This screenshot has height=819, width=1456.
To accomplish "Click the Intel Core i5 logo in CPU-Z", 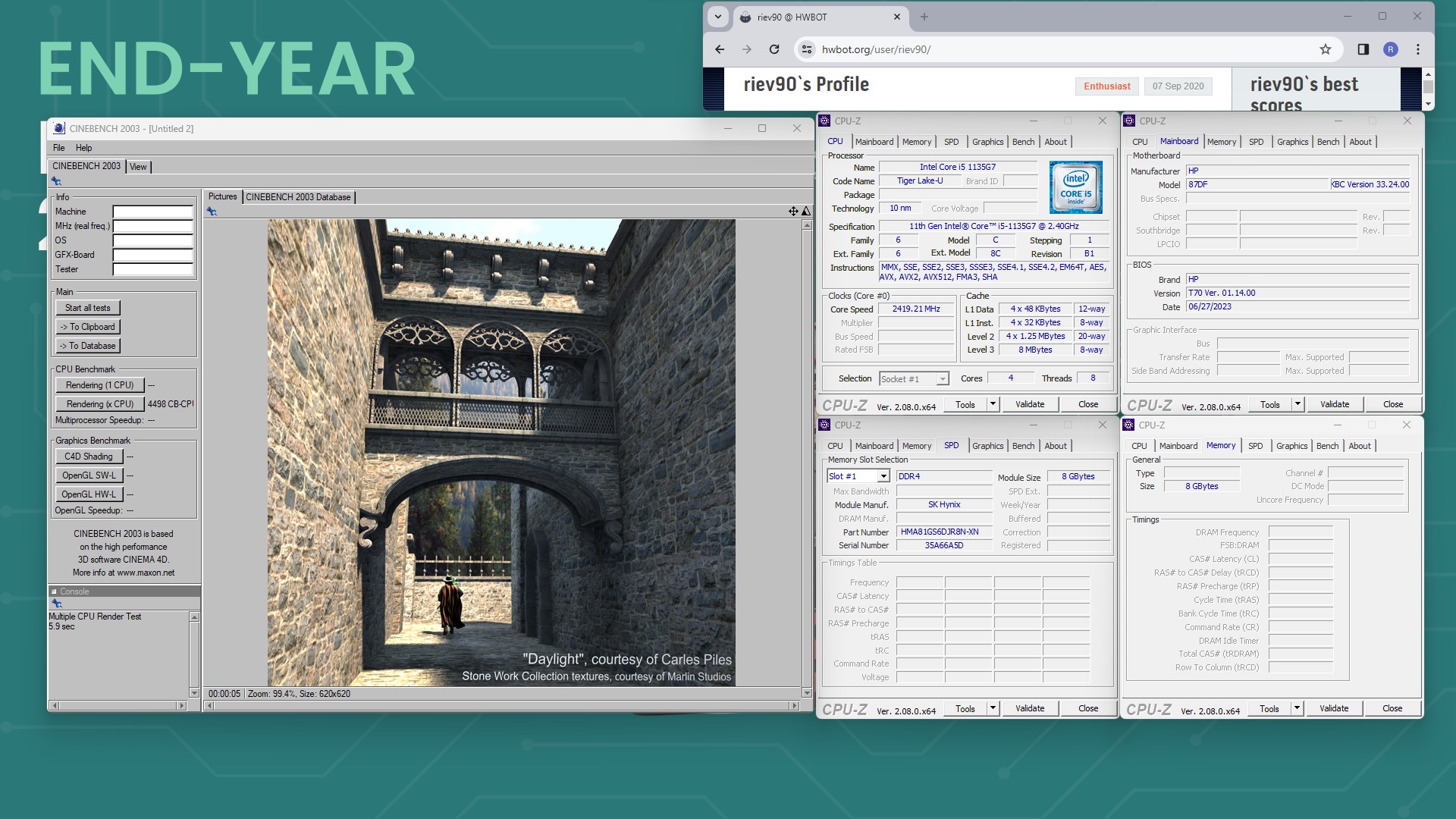I will pyautogui.click(x=1075, y=187).
